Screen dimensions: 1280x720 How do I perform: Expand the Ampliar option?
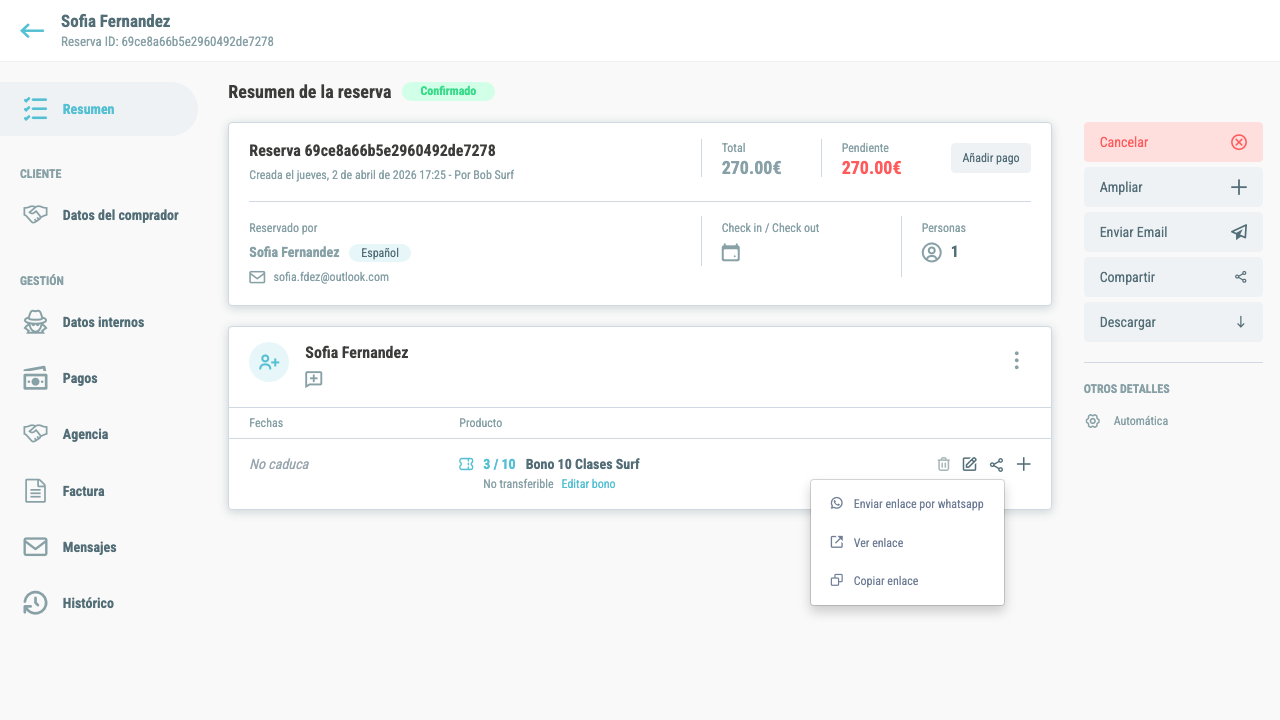point(1173,187)
